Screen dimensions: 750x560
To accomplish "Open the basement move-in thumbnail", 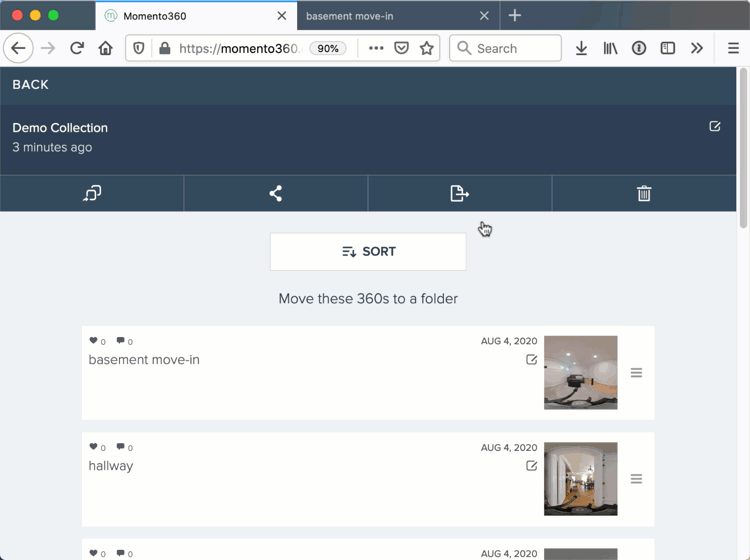I will click(581, 373).
